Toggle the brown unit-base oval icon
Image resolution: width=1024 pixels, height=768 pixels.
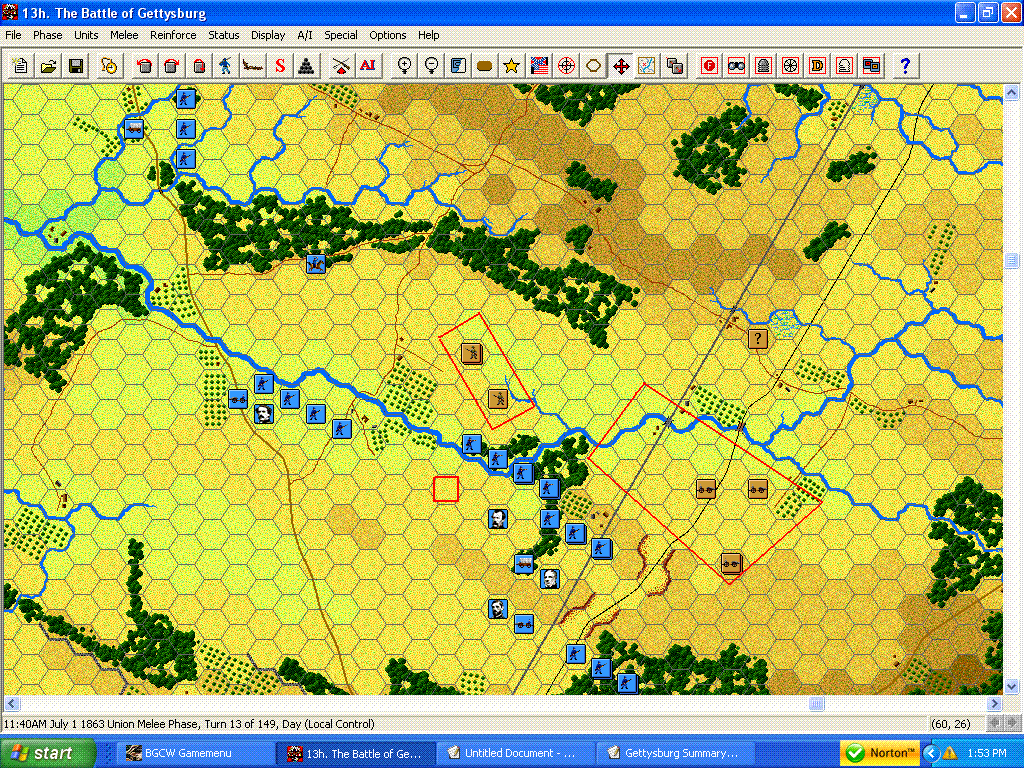pos(485,65)
